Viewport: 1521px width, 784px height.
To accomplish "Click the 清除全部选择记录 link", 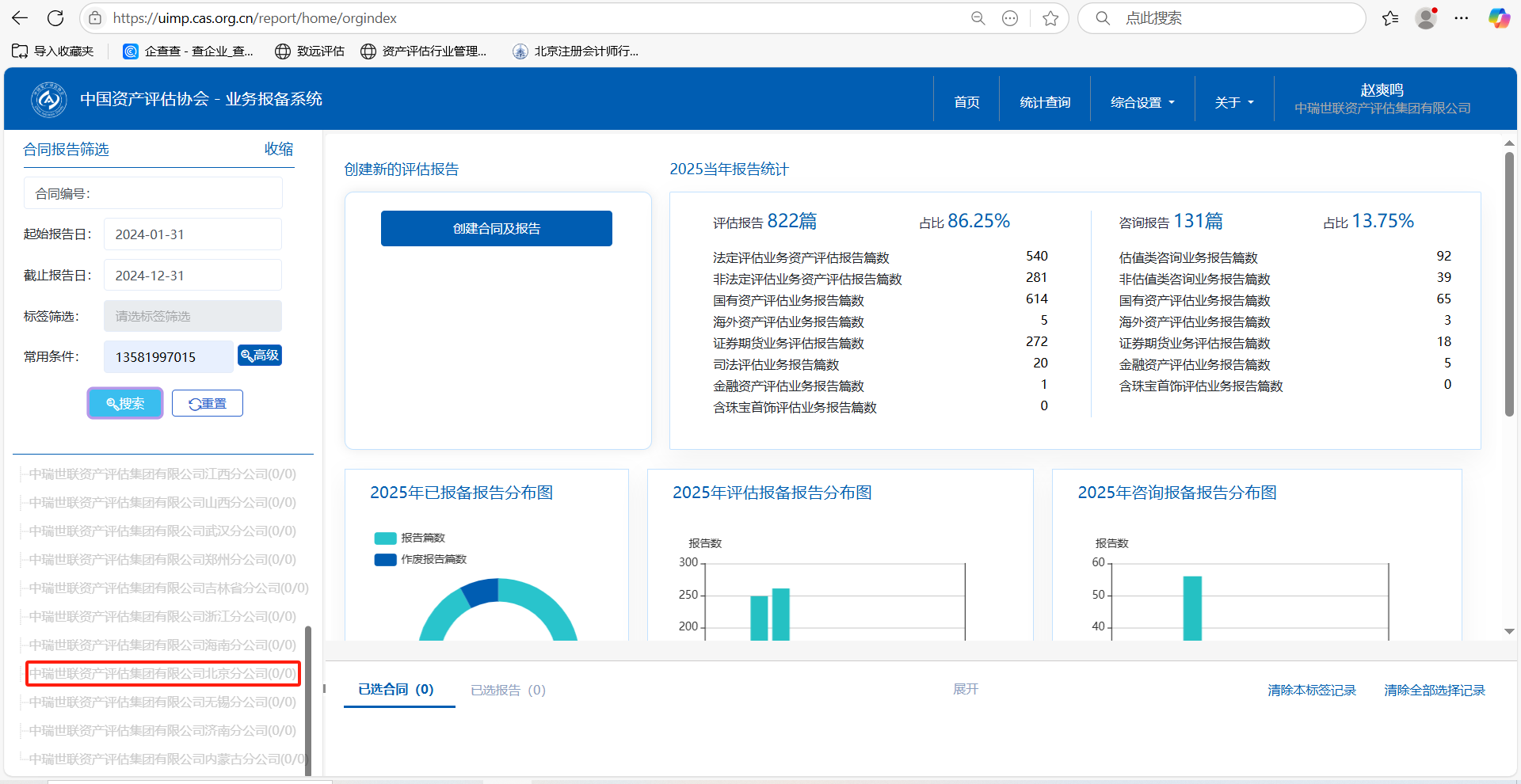I will click(1434, 690).
